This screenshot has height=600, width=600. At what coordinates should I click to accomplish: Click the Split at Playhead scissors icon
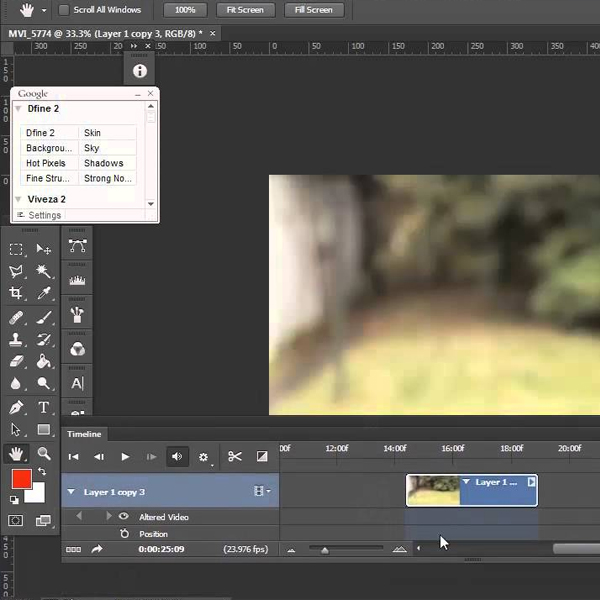[235, 457]
